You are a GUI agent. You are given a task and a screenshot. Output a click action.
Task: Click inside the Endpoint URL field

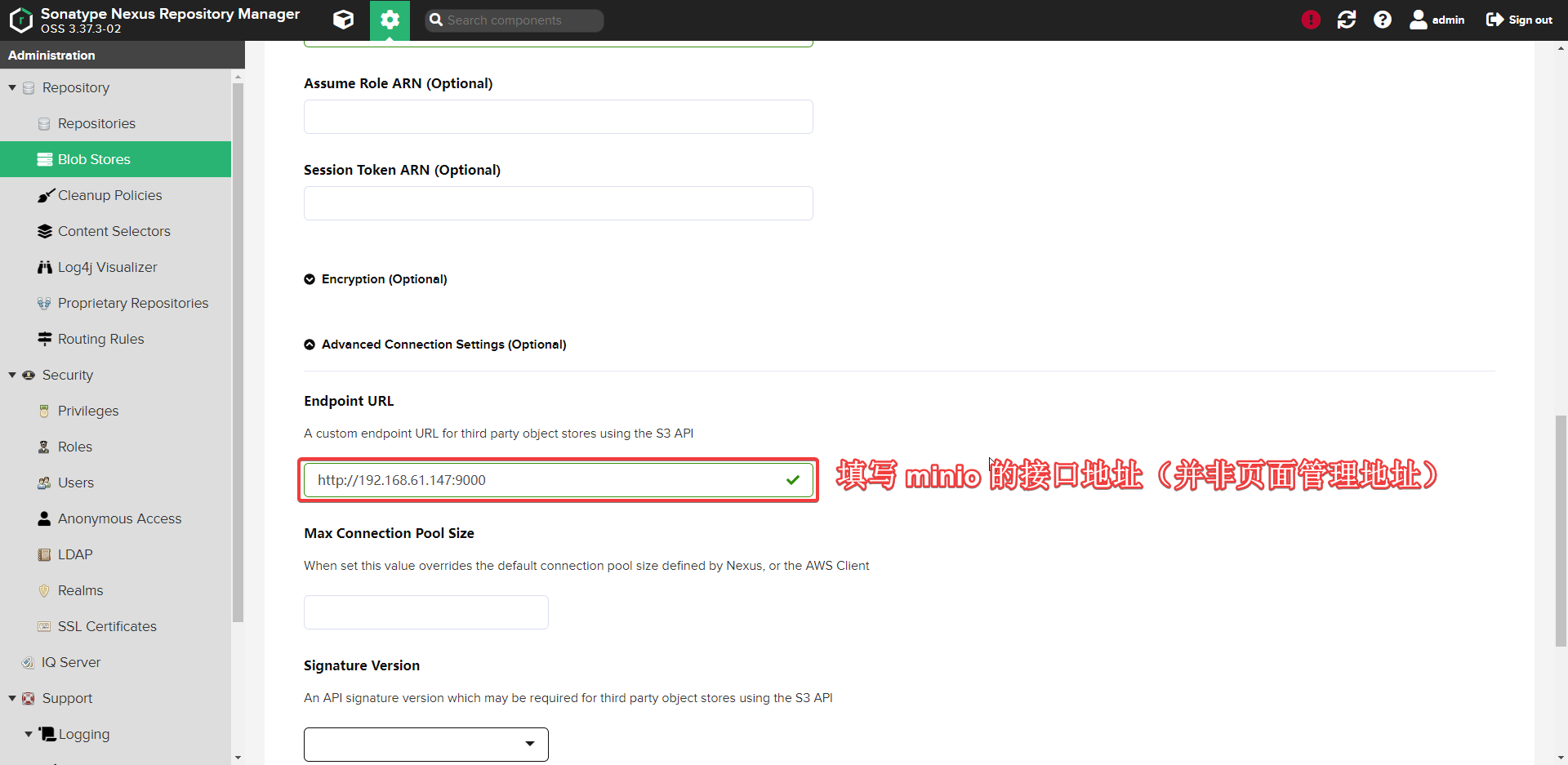(x=531, y=480)
